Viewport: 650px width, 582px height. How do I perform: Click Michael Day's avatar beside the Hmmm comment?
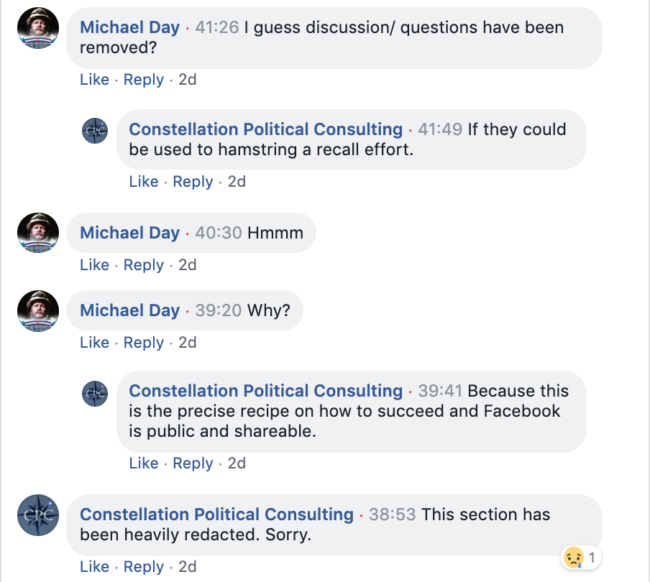click(39, 233)
